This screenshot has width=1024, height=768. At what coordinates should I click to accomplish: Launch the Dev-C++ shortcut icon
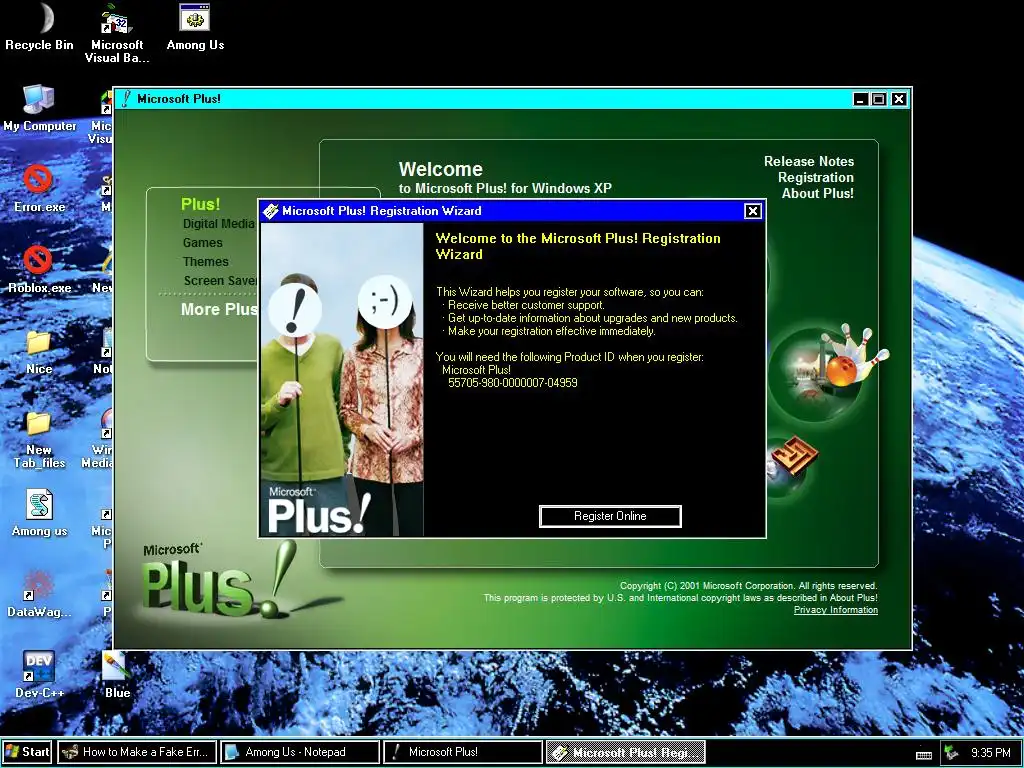tap(39, 675)
